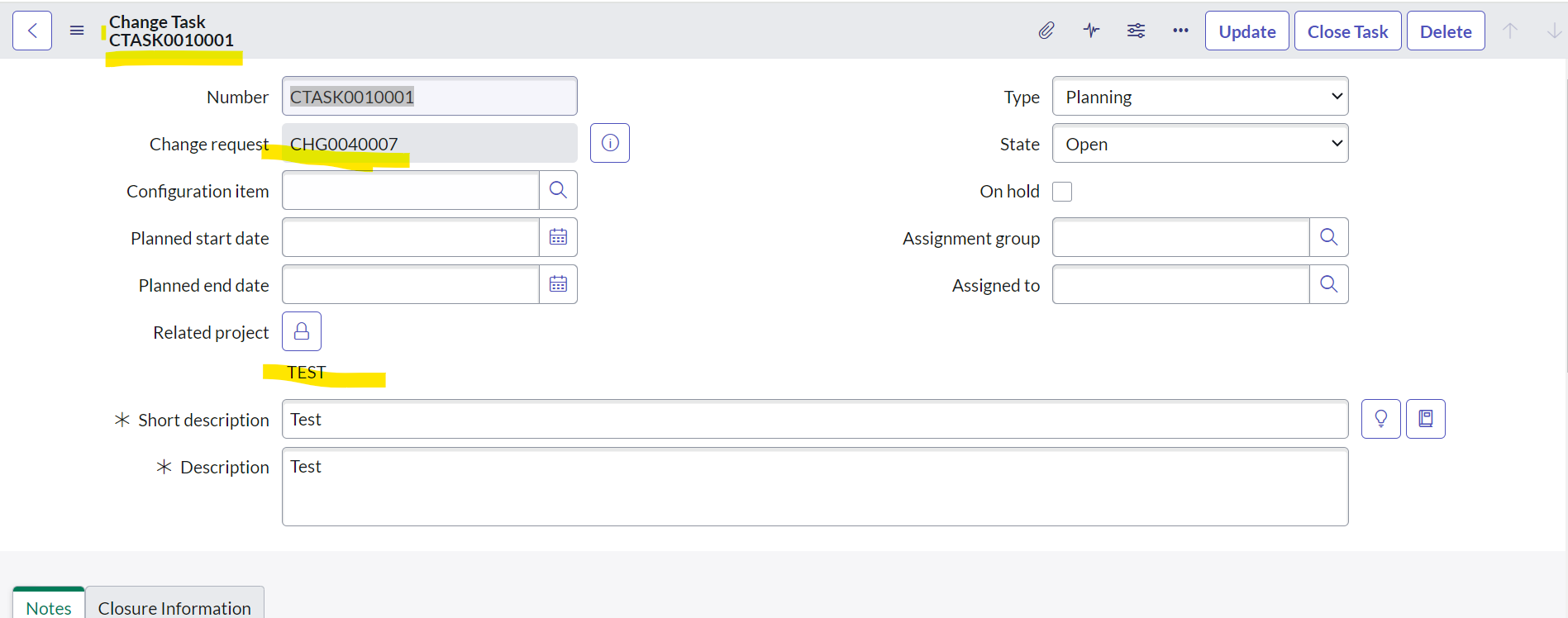Switch to the Closure Information tab
This screenshot has width=1568, height=618.
coord(174,607)
